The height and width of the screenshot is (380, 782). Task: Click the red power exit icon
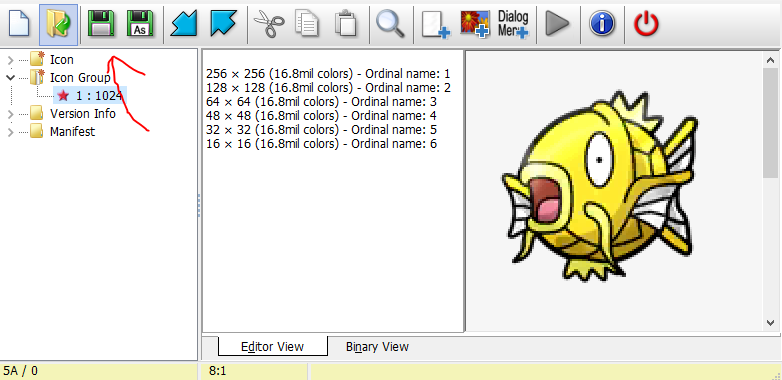coord(646,23)
